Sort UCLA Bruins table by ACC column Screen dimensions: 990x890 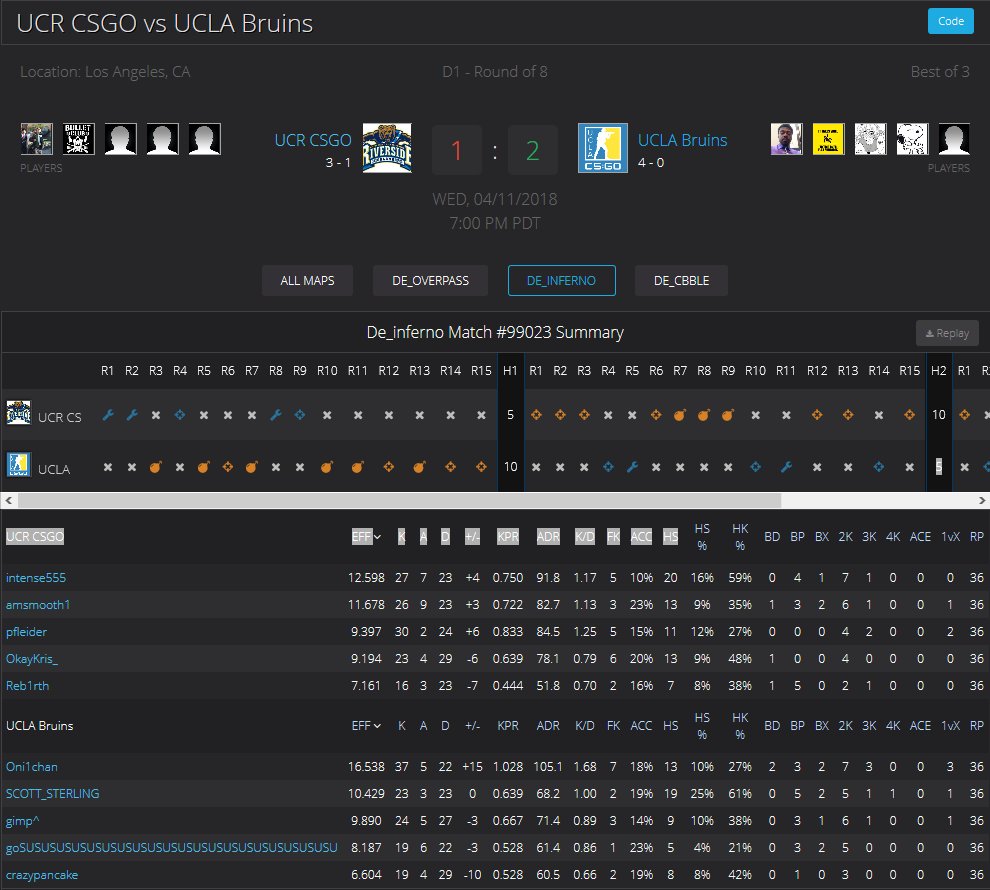click(x=641, y=726)
